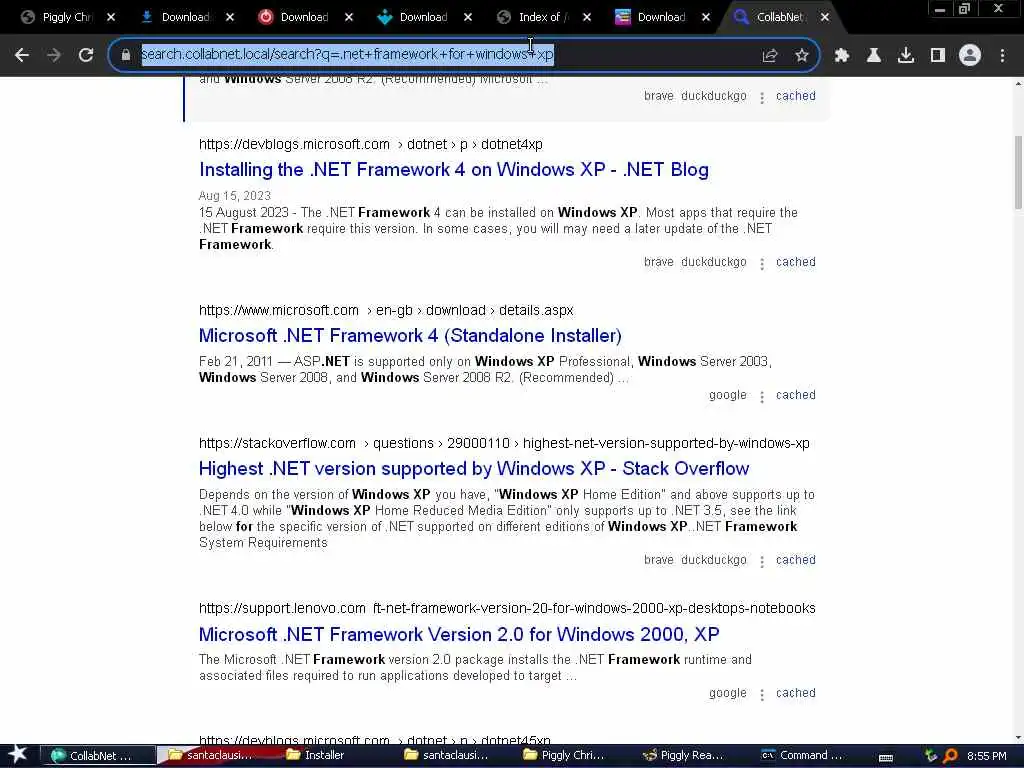Click the orange magnifier tray icon

pyautogui.click(x=950, y=756)
